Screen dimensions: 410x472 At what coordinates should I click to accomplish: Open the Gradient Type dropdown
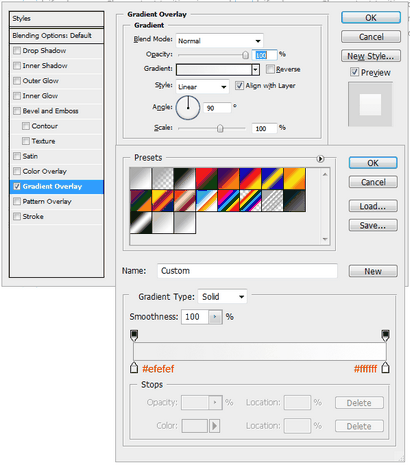click(x=222, y=296)
